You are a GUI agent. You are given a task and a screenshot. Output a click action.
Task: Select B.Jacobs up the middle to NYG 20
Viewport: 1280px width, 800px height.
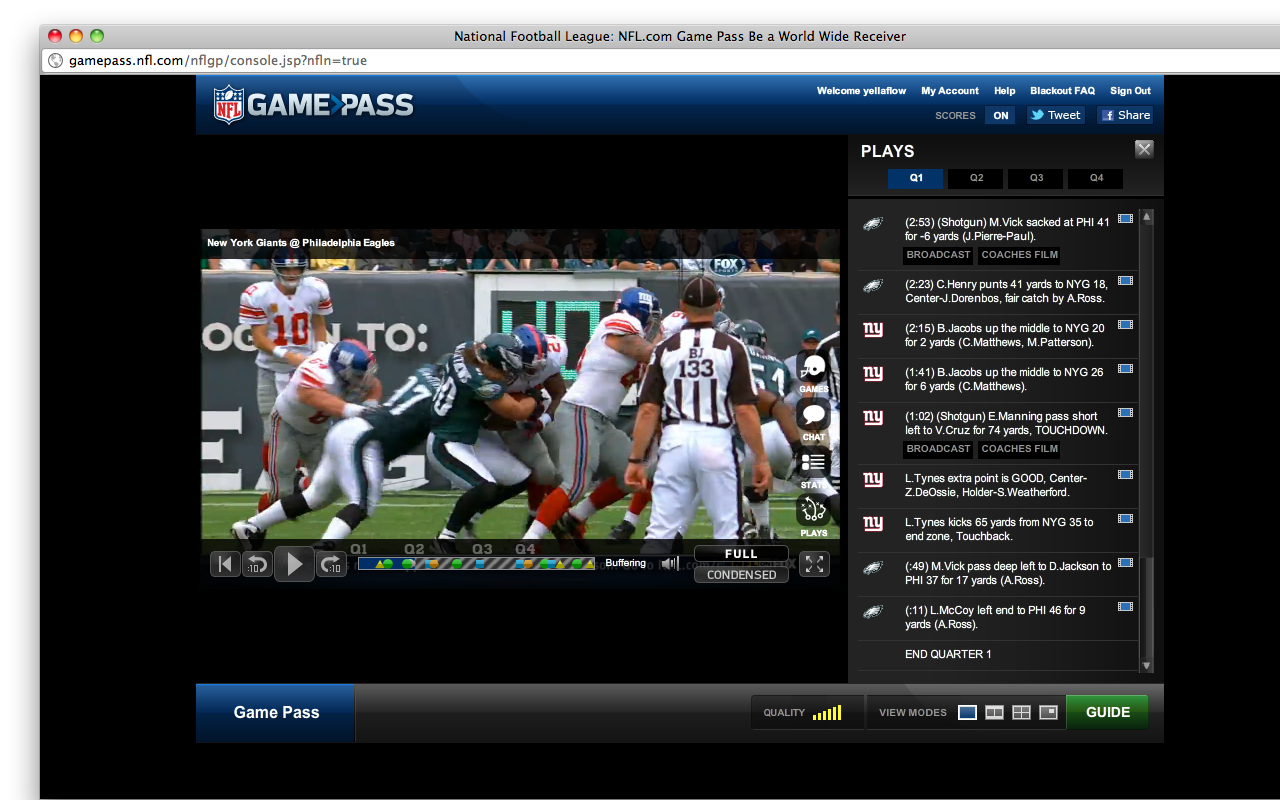(x=998, y=336)
